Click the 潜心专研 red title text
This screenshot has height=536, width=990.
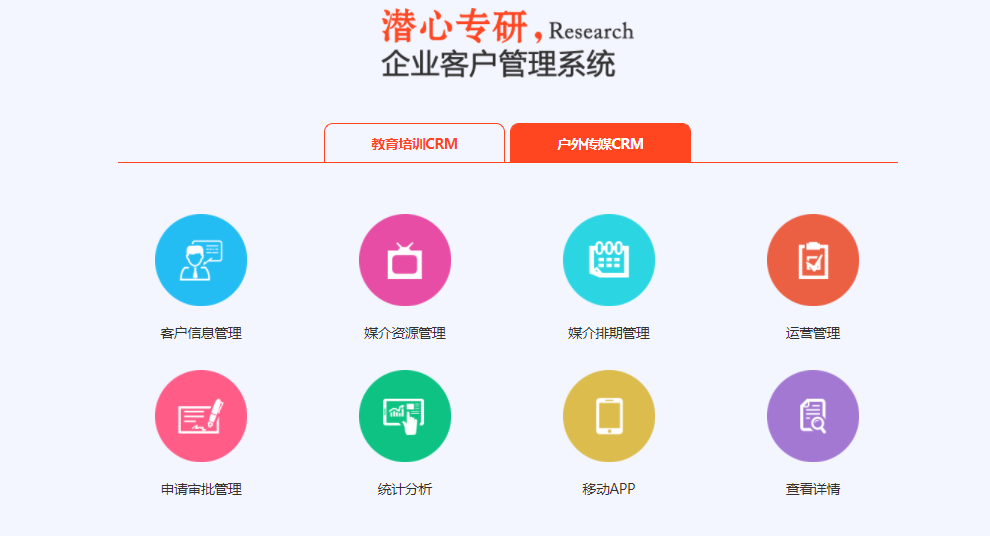tap(455, 27)
